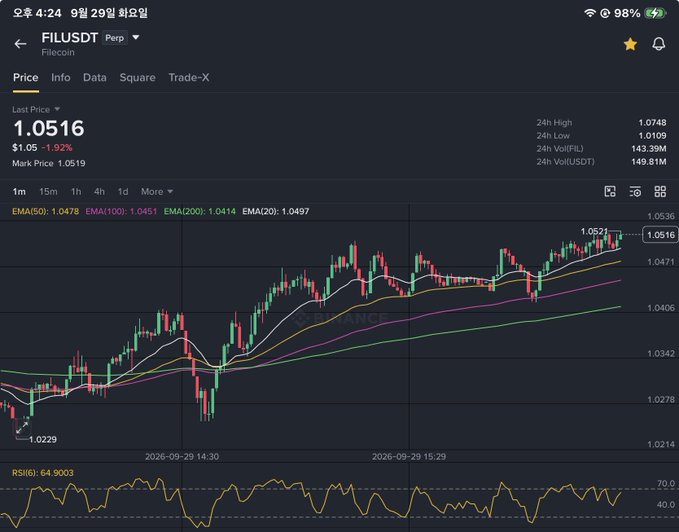Switch chart to 15m interval
This screenshot has height=532, width=679.
point(48,191)
